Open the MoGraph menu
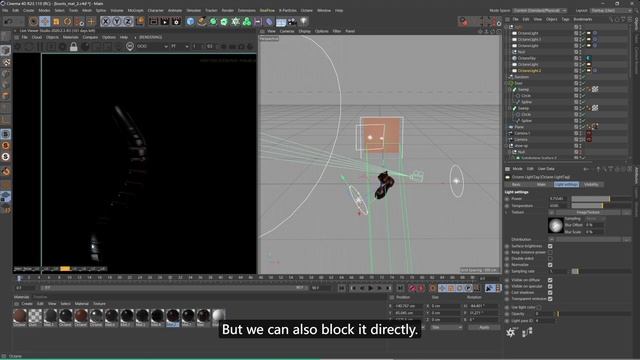This screenshot has width=640, height=360. click(136, 11)
